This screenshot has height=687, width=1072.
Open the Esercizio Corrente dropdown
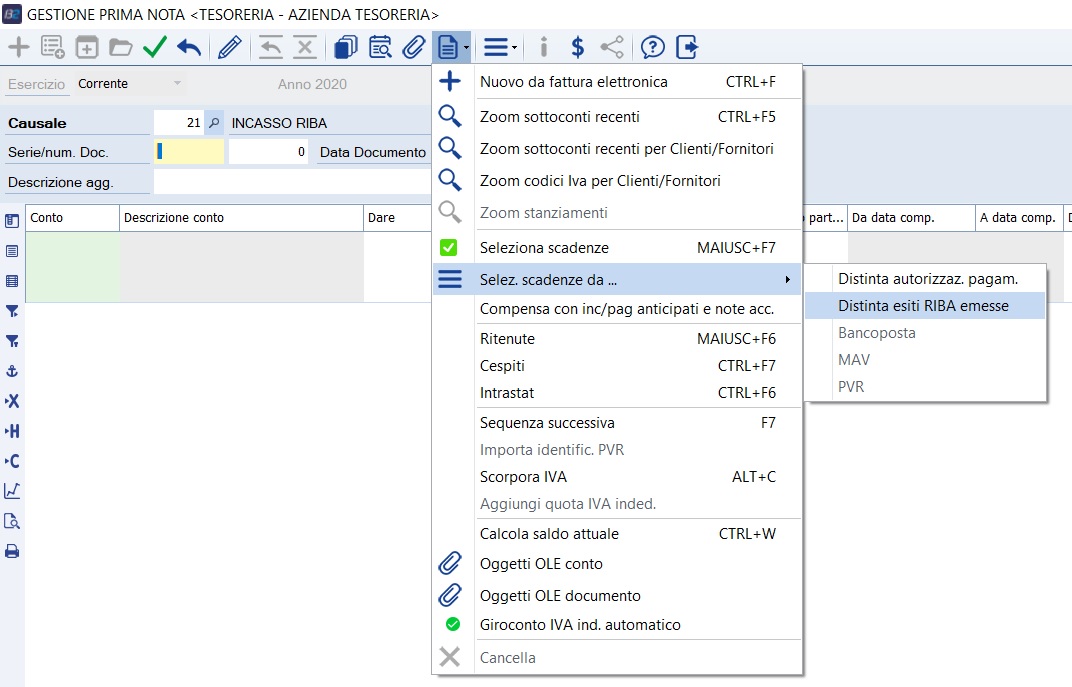coord(177,84)
